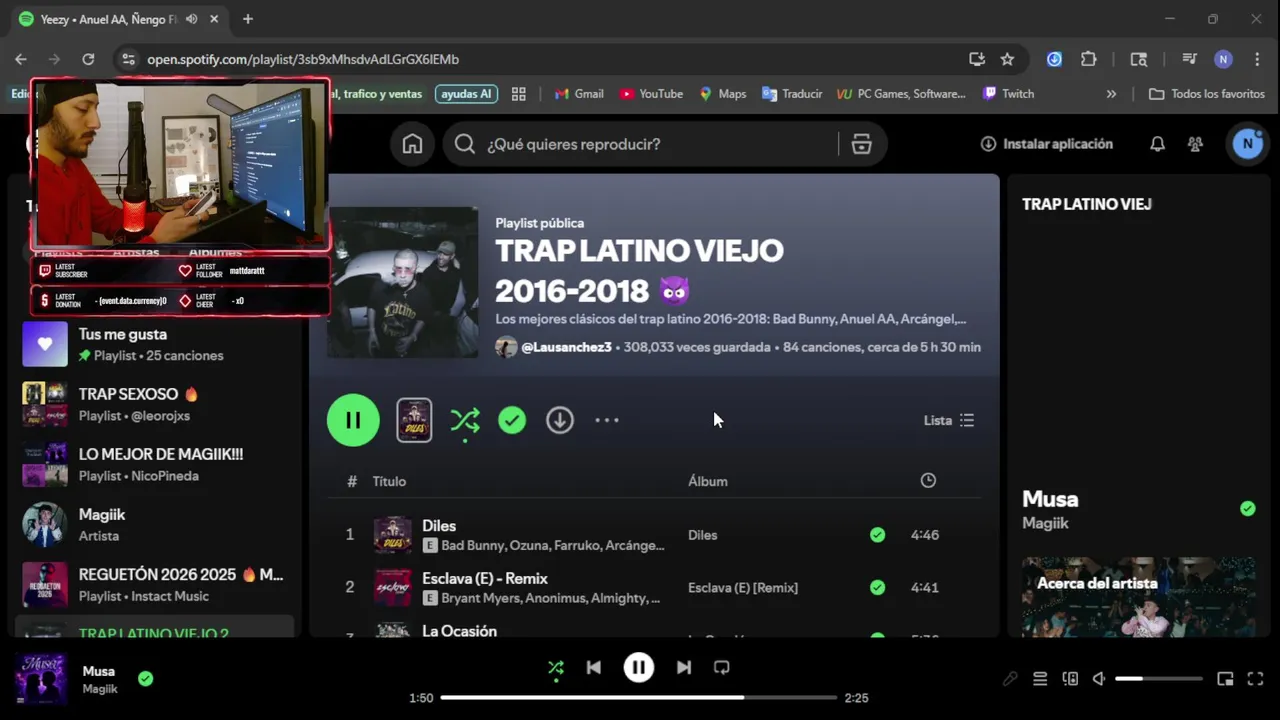Click the duration clock column header

928,481
